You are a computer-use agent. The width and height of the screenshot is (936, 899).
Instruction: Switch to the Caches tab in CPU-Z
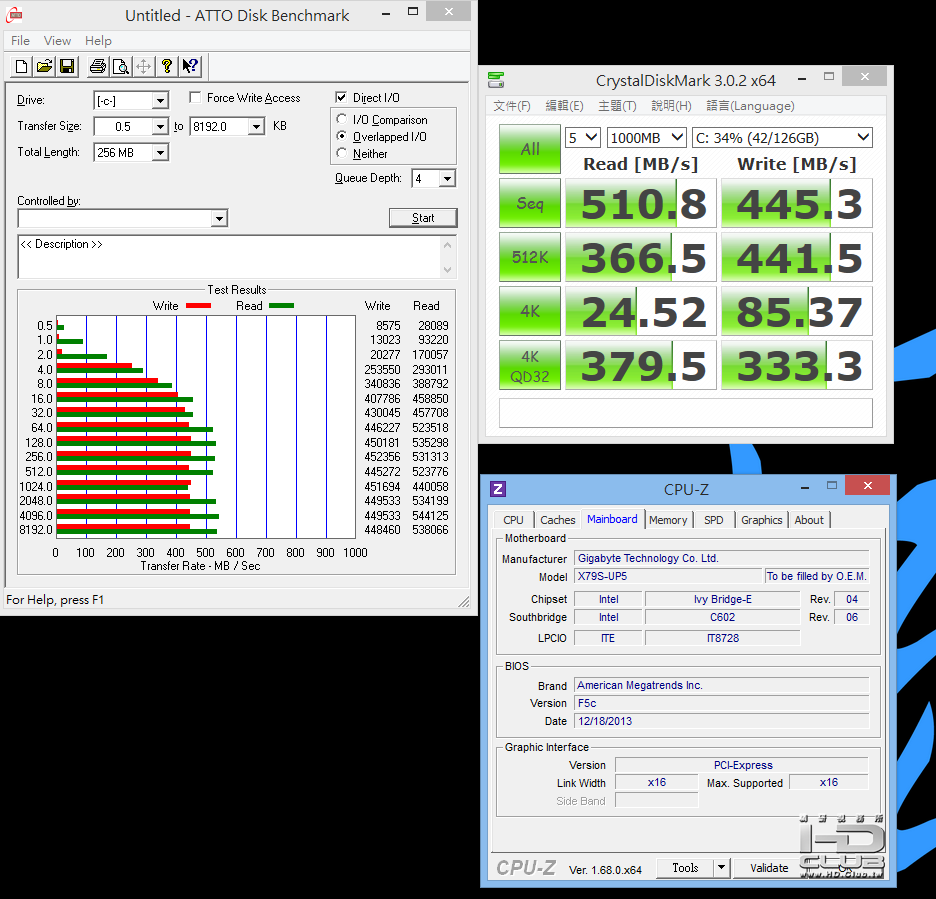(x=558, y=520)
